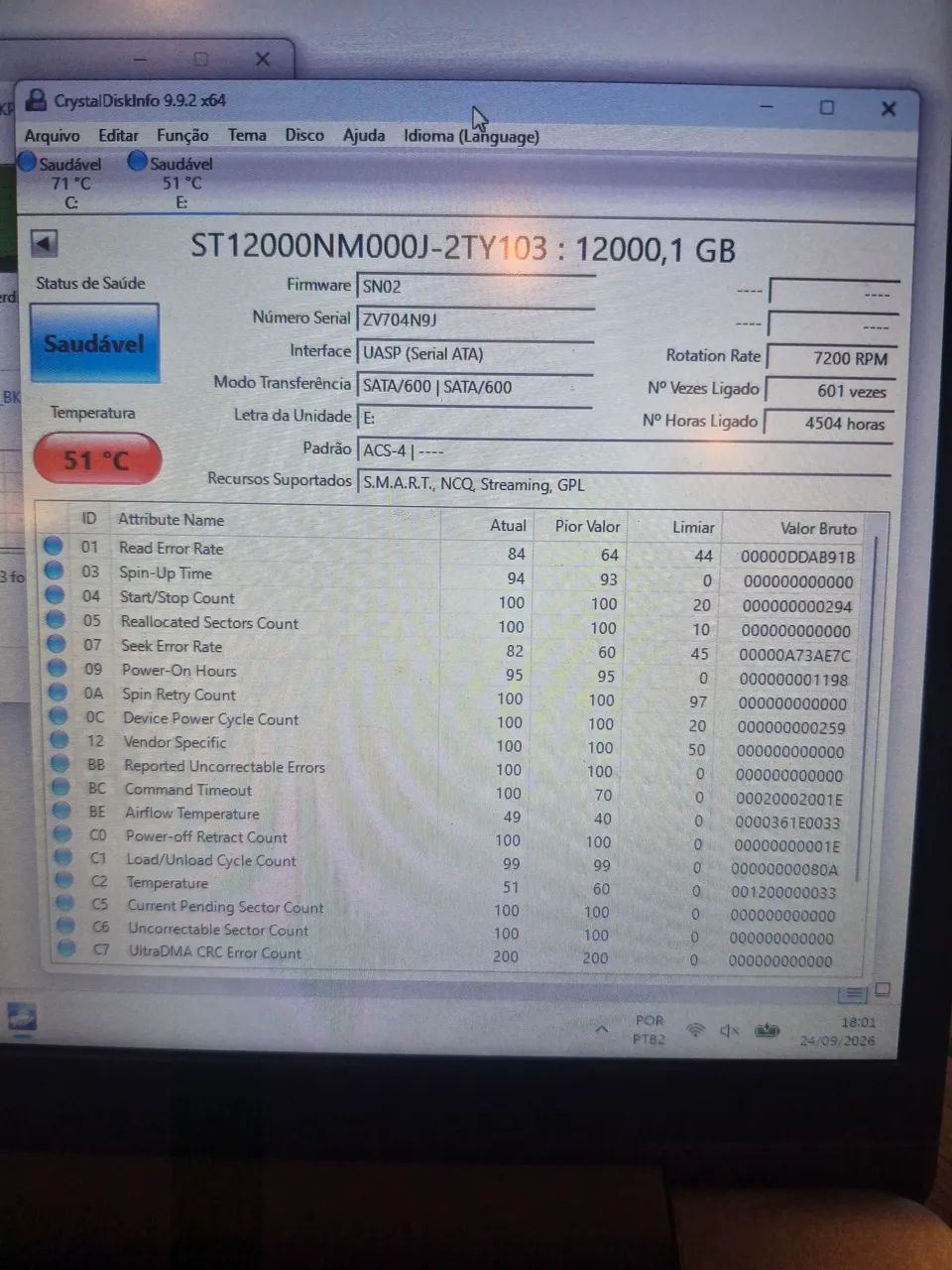Click status icon of Command Timeout
Screen dimensions: 952x1270
(61, 788)
